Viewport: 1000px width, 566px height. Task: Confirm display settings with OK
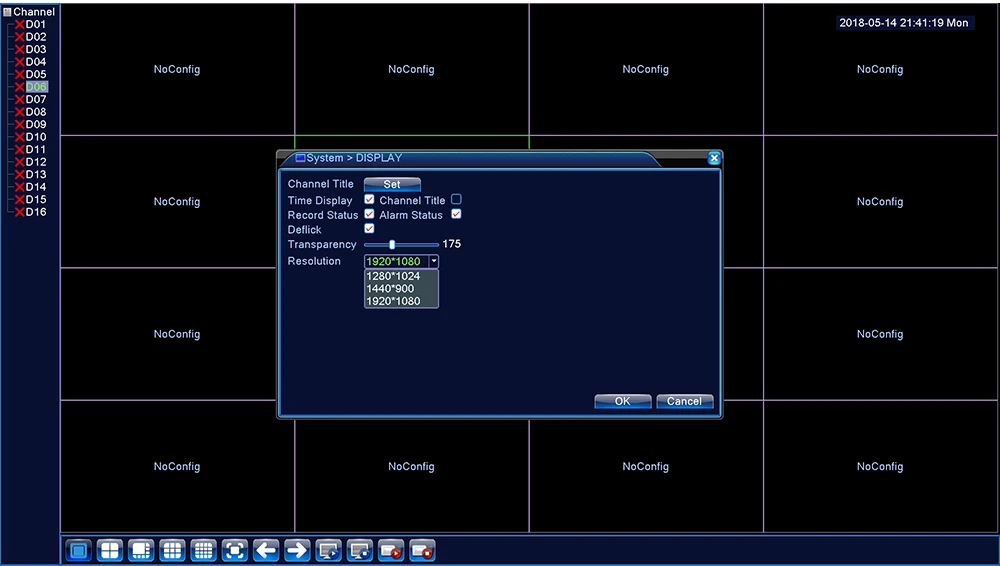point(622,401)
